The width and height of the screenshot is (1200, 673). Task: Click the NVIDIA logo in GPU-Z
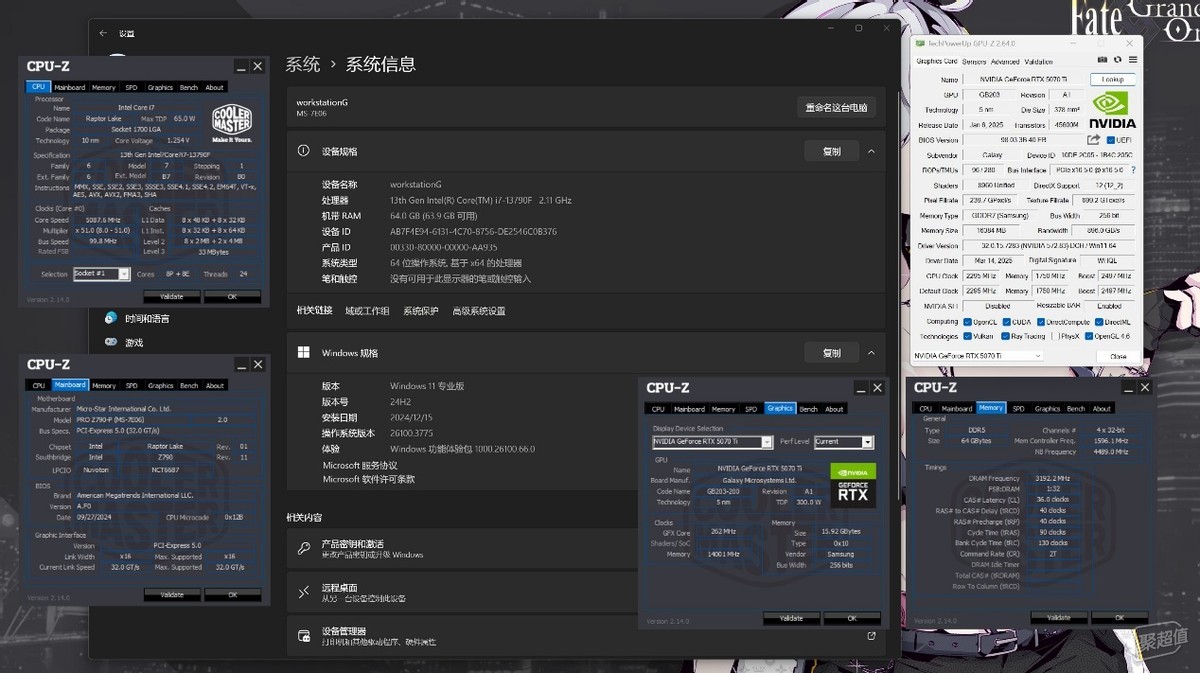(1111, 109)
